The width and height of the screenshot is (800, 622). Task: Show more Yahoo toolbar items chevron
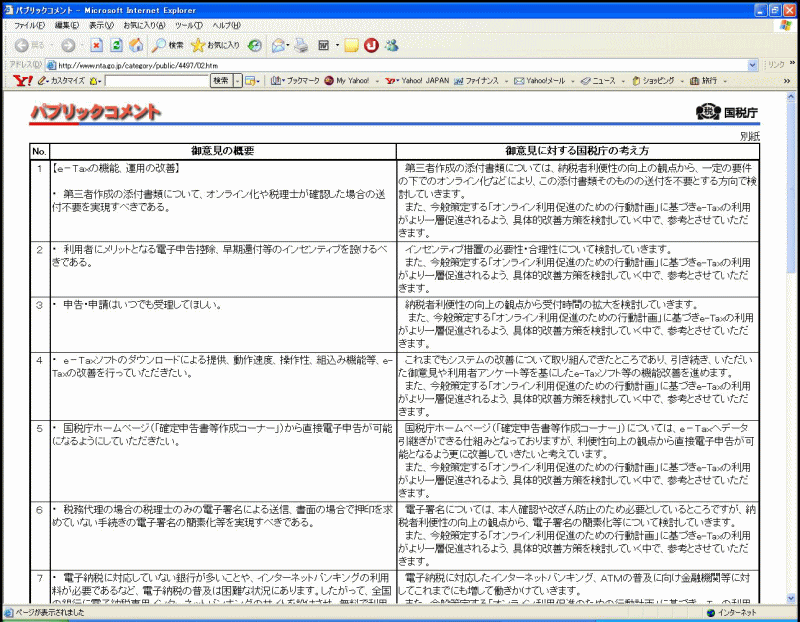[x=787, y=81]
